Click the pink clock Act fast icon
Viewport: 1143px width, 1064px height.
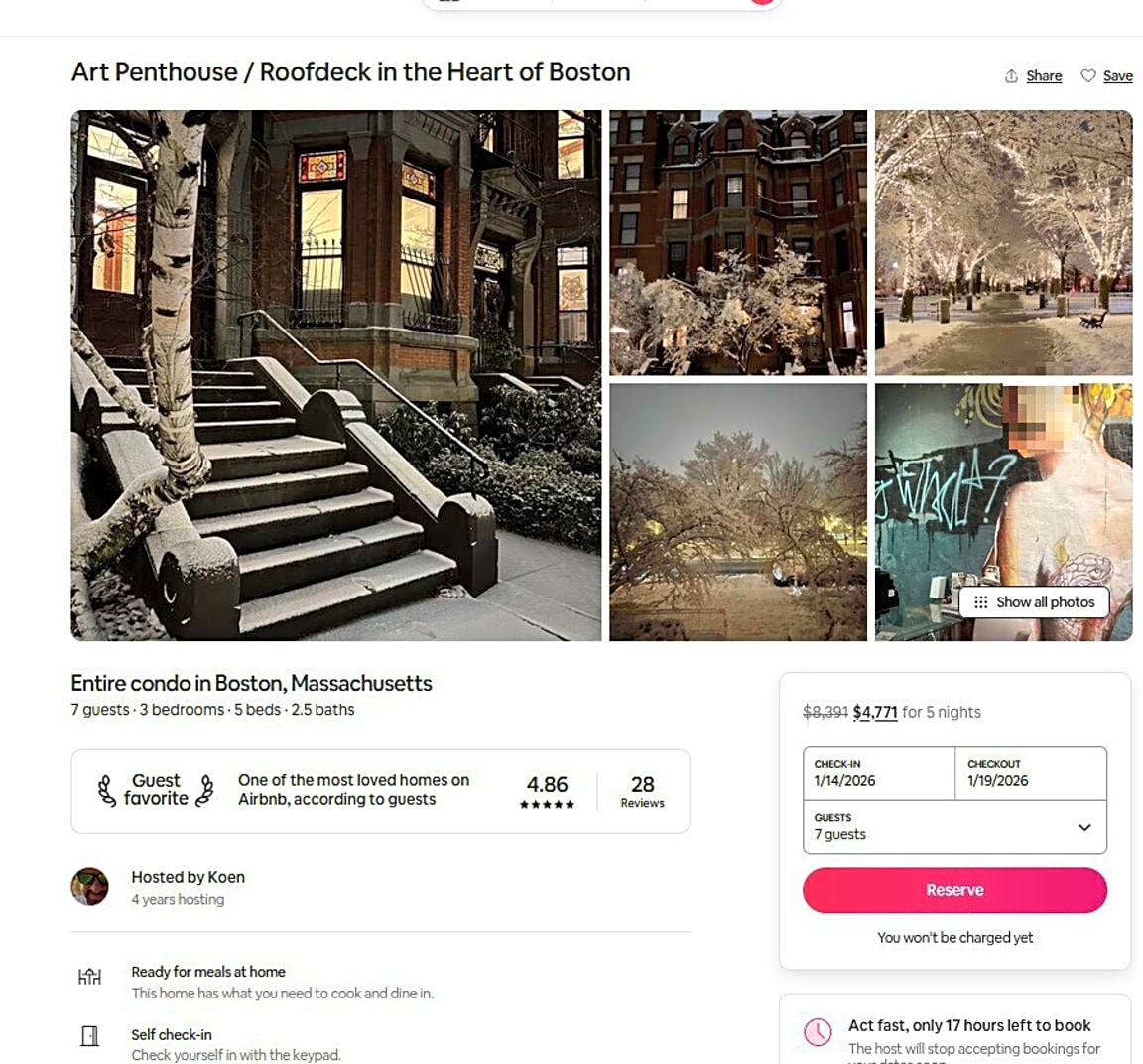[x=818, y=1032]
